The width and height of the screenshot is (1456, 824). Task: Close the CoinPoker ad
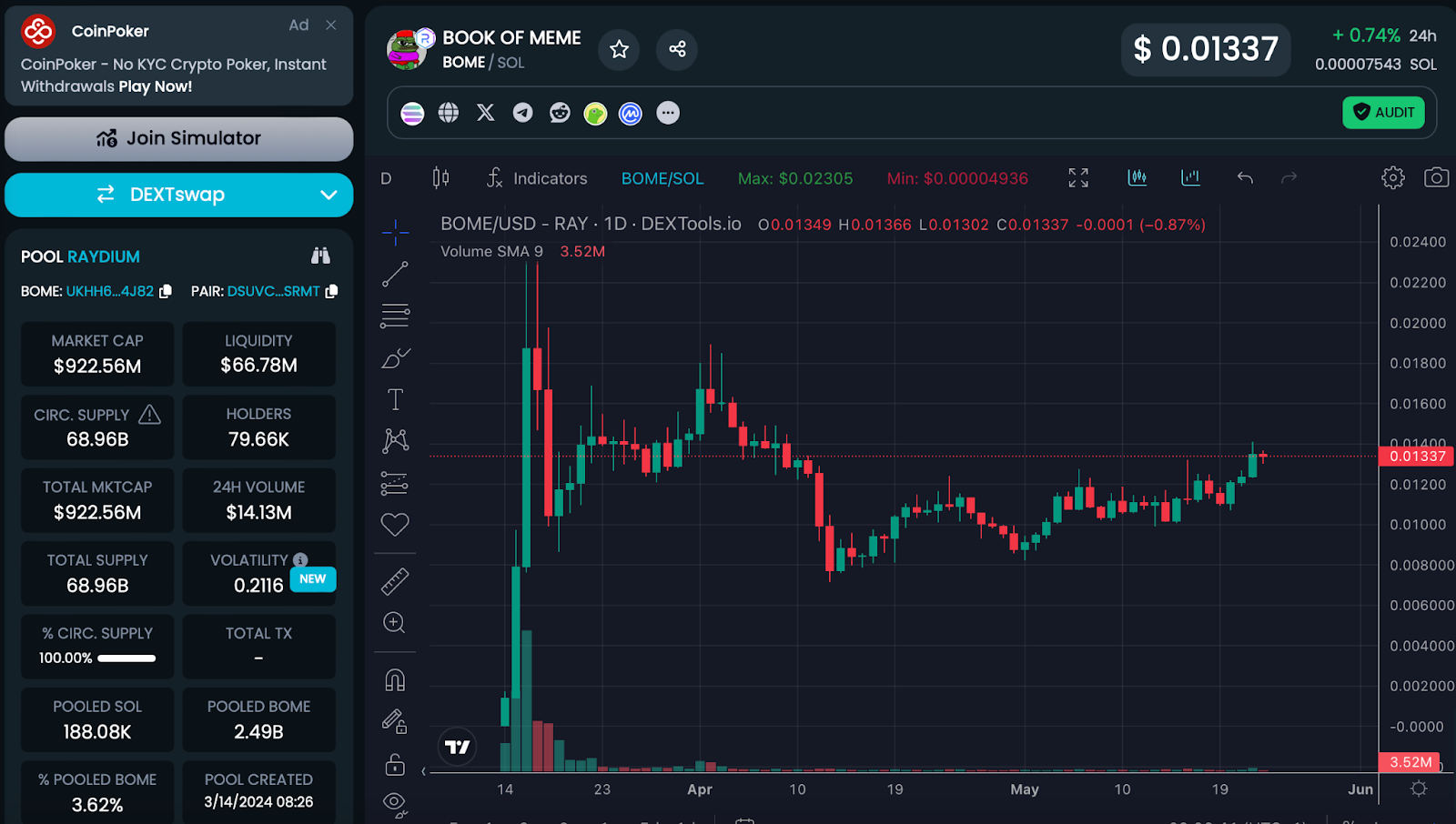[331, 25]
